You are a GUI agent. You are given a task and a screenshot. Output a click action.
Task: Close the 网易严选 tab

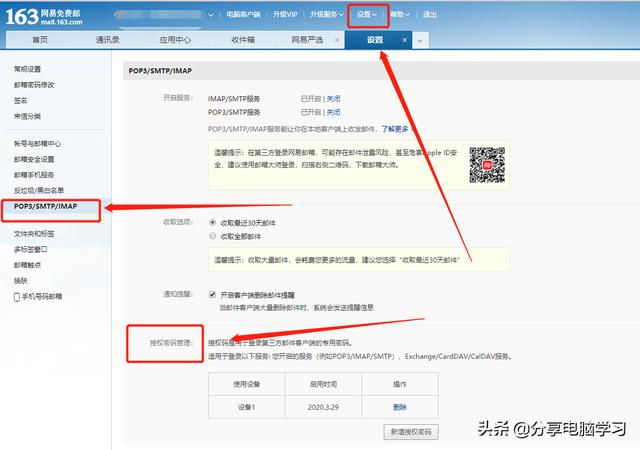[337, 40]
